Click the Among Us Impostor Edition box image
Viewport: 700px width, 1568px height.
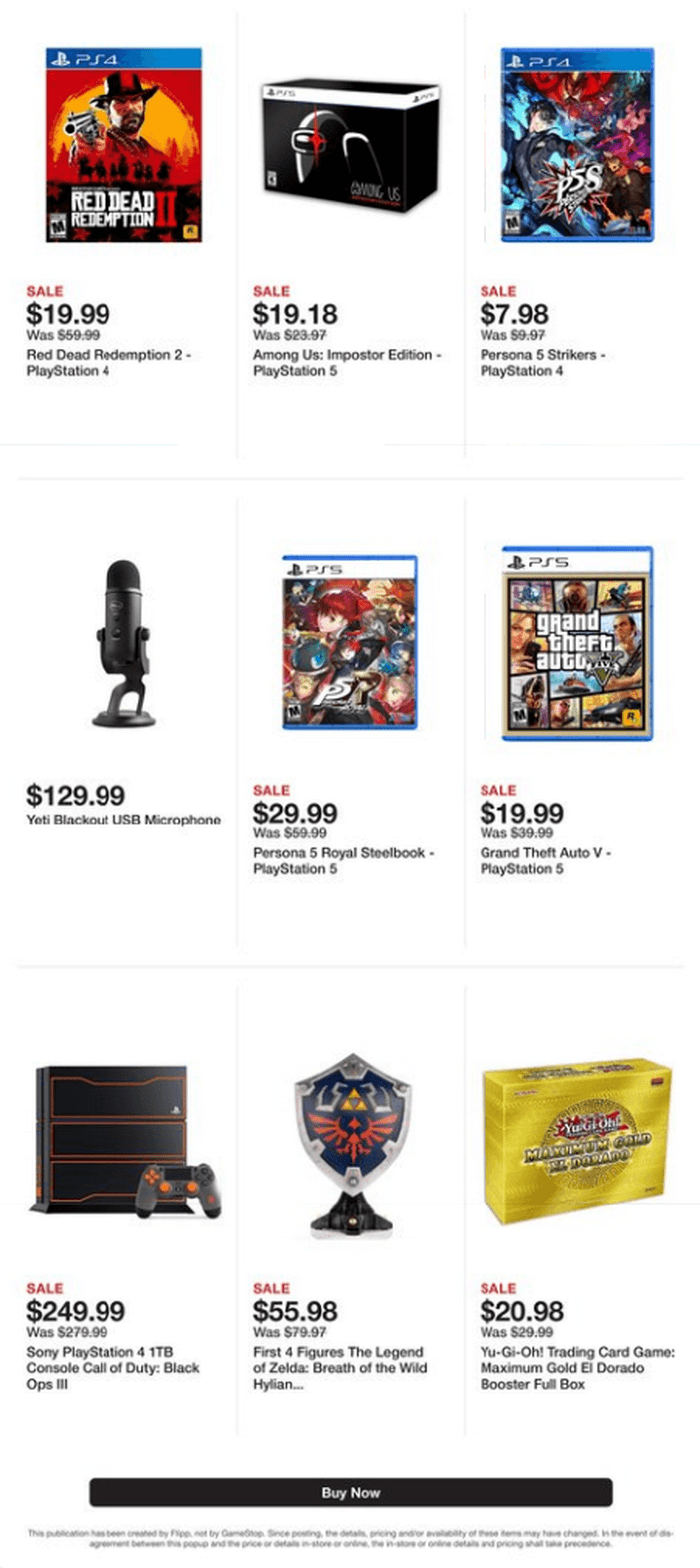tap(350, 147)
